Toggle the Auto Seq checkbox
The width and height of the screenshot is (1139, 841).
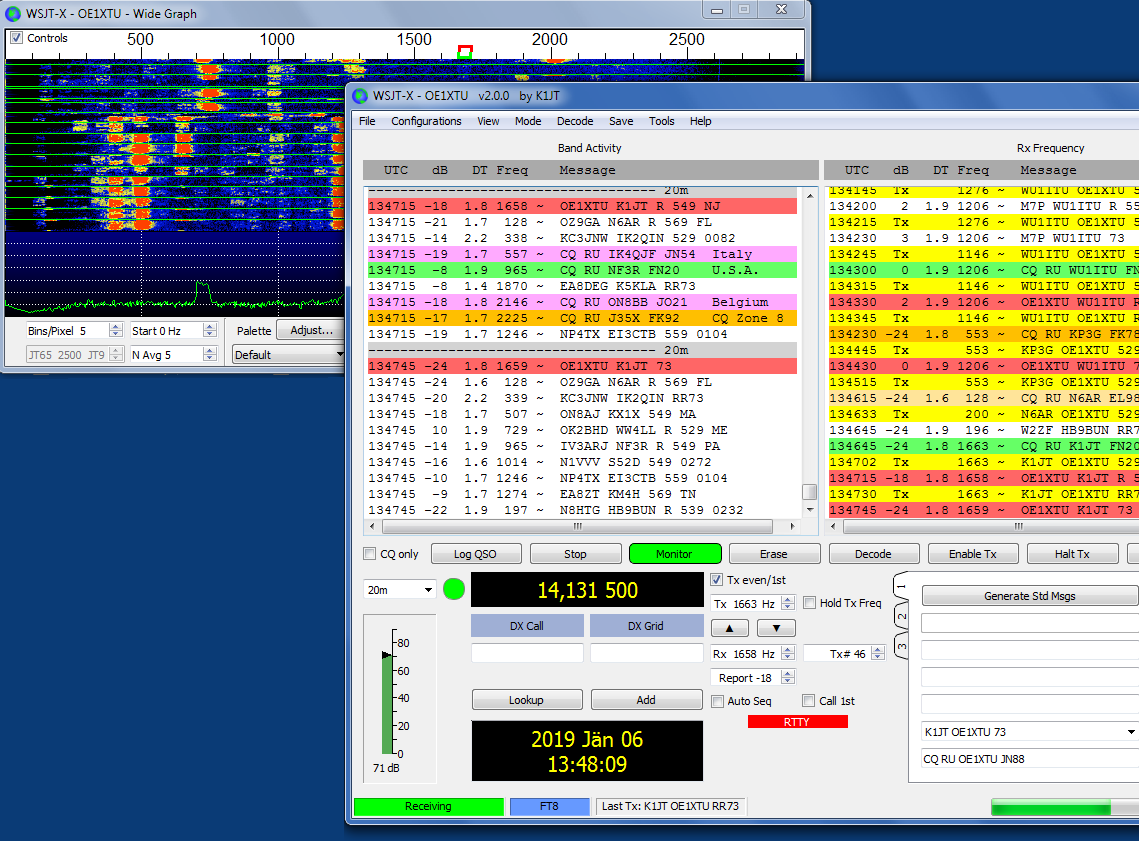coord(717,701)
